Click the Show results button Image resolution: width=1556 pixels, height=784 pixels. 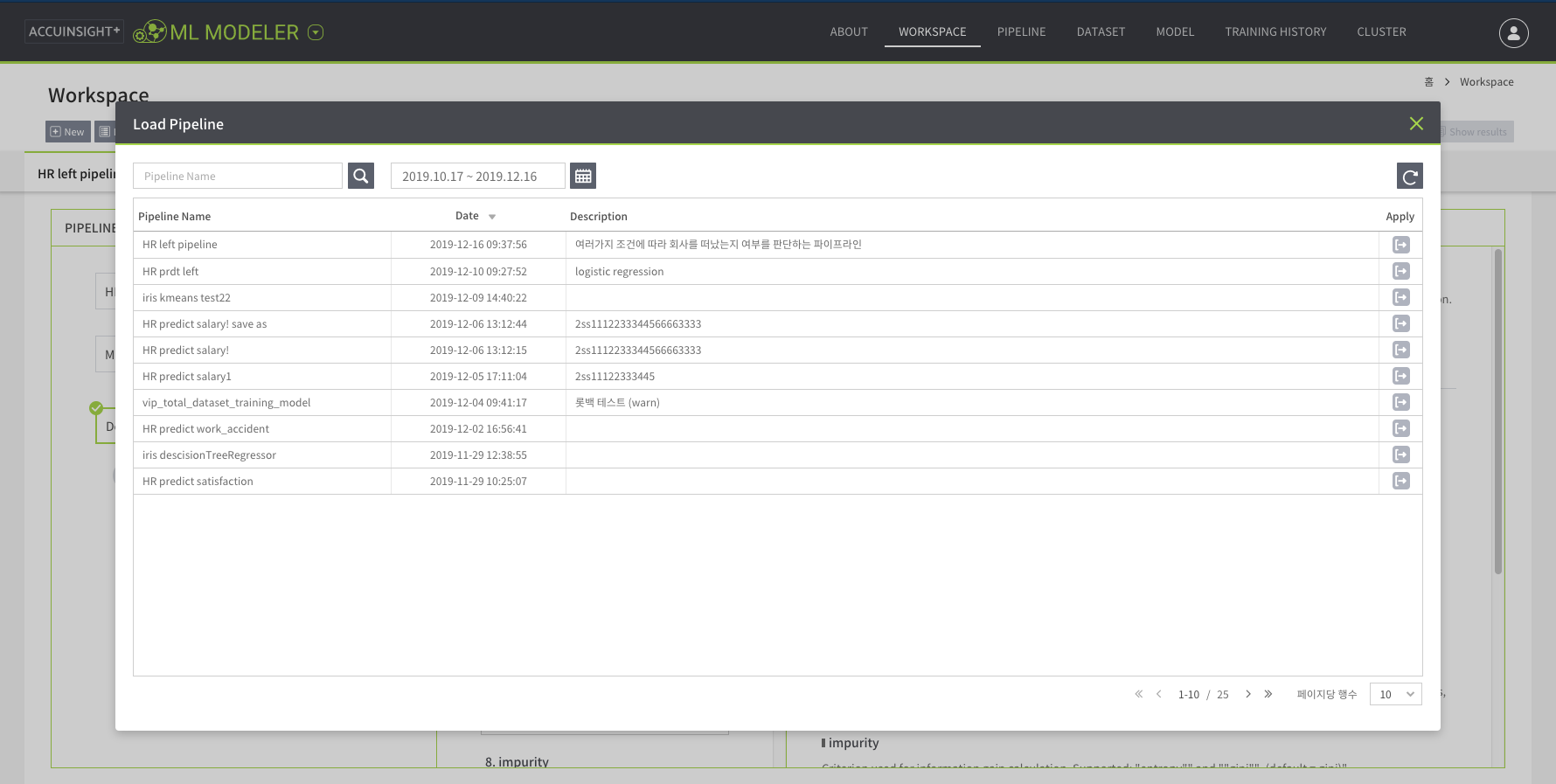[1476, 132]
